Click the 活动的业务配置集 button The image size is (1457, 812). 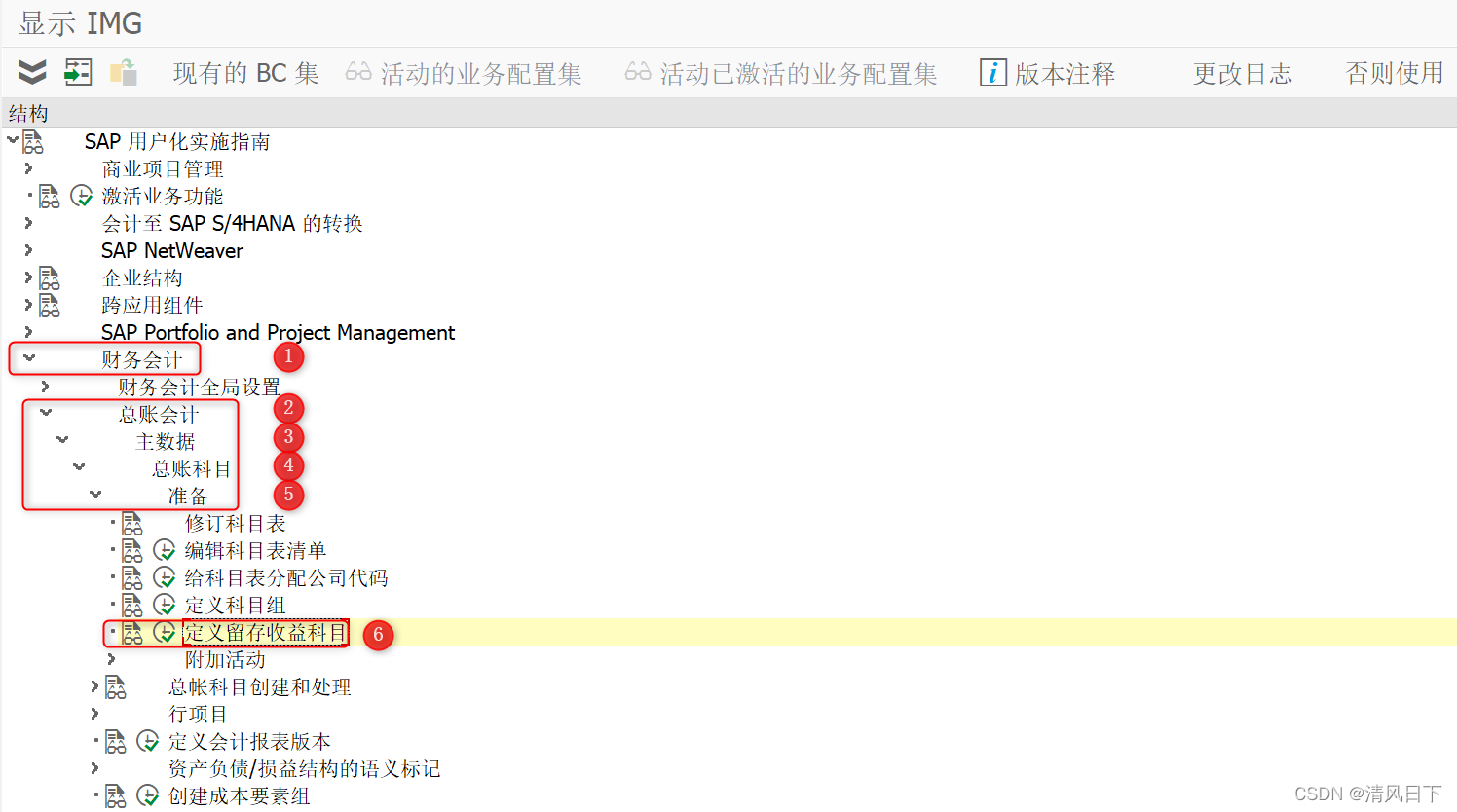point(465,72)
